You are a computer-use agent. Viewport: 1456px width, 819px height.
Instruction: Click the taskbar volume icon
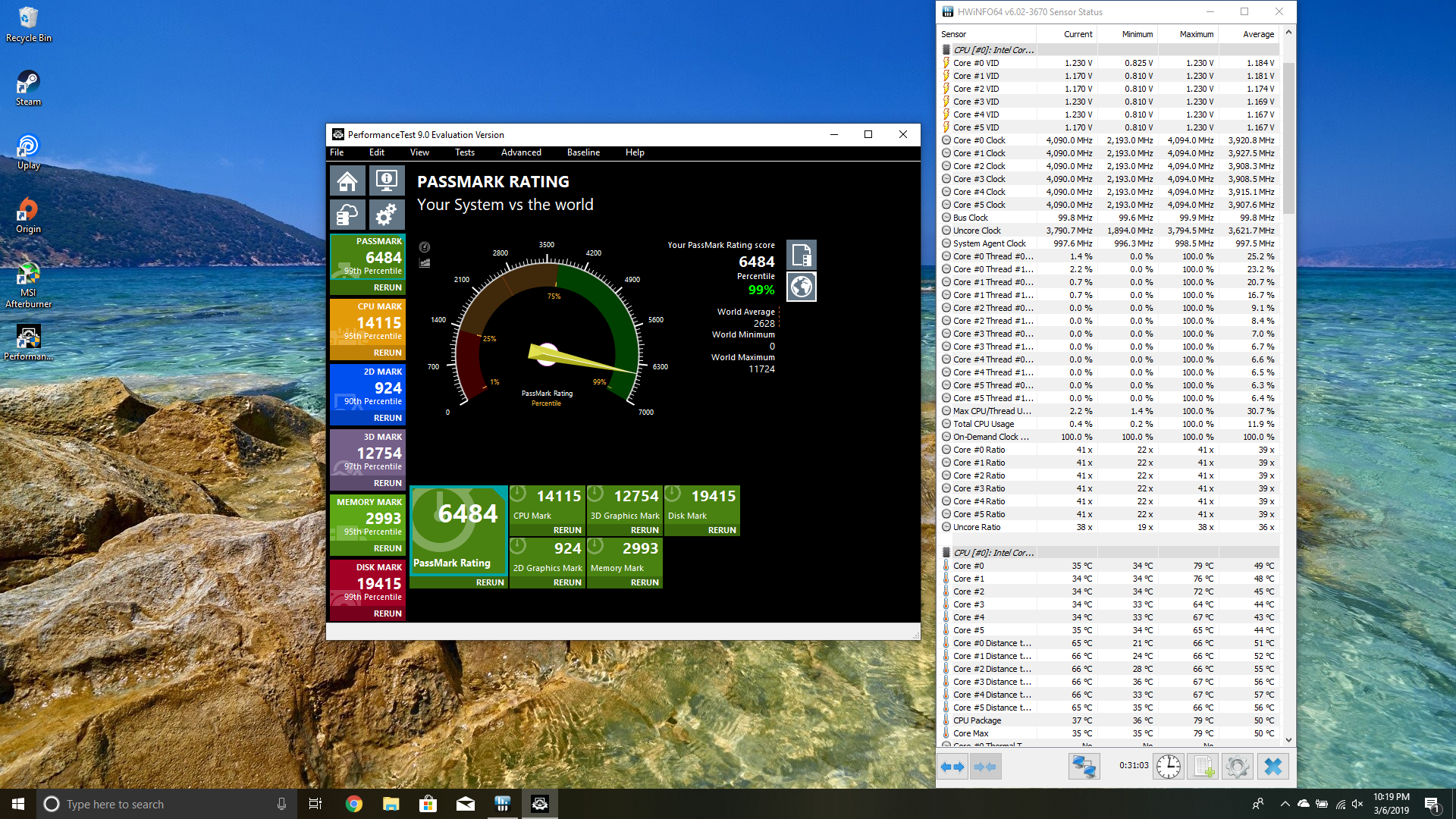tap(1357, 804)
